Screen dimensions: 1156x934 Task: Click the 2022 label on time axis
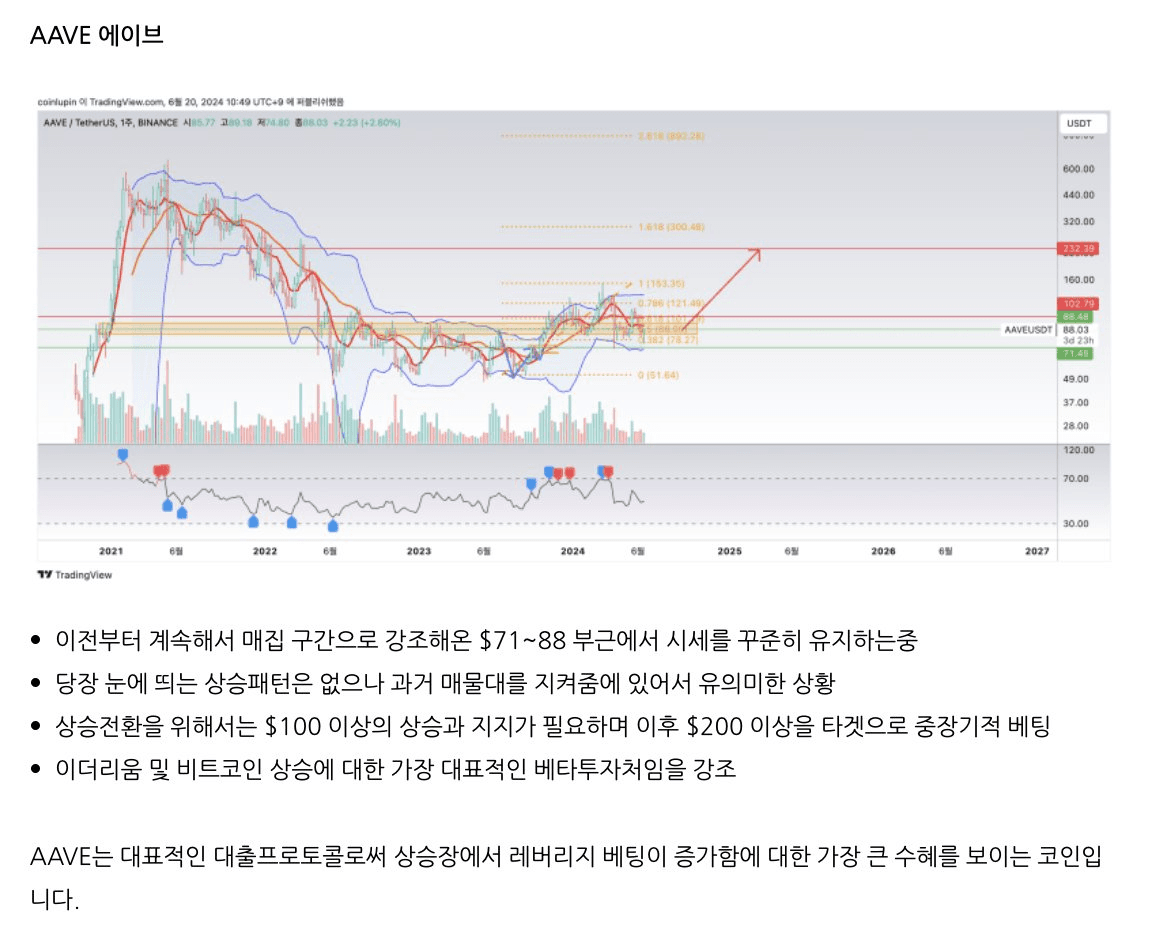pos(265,551)
